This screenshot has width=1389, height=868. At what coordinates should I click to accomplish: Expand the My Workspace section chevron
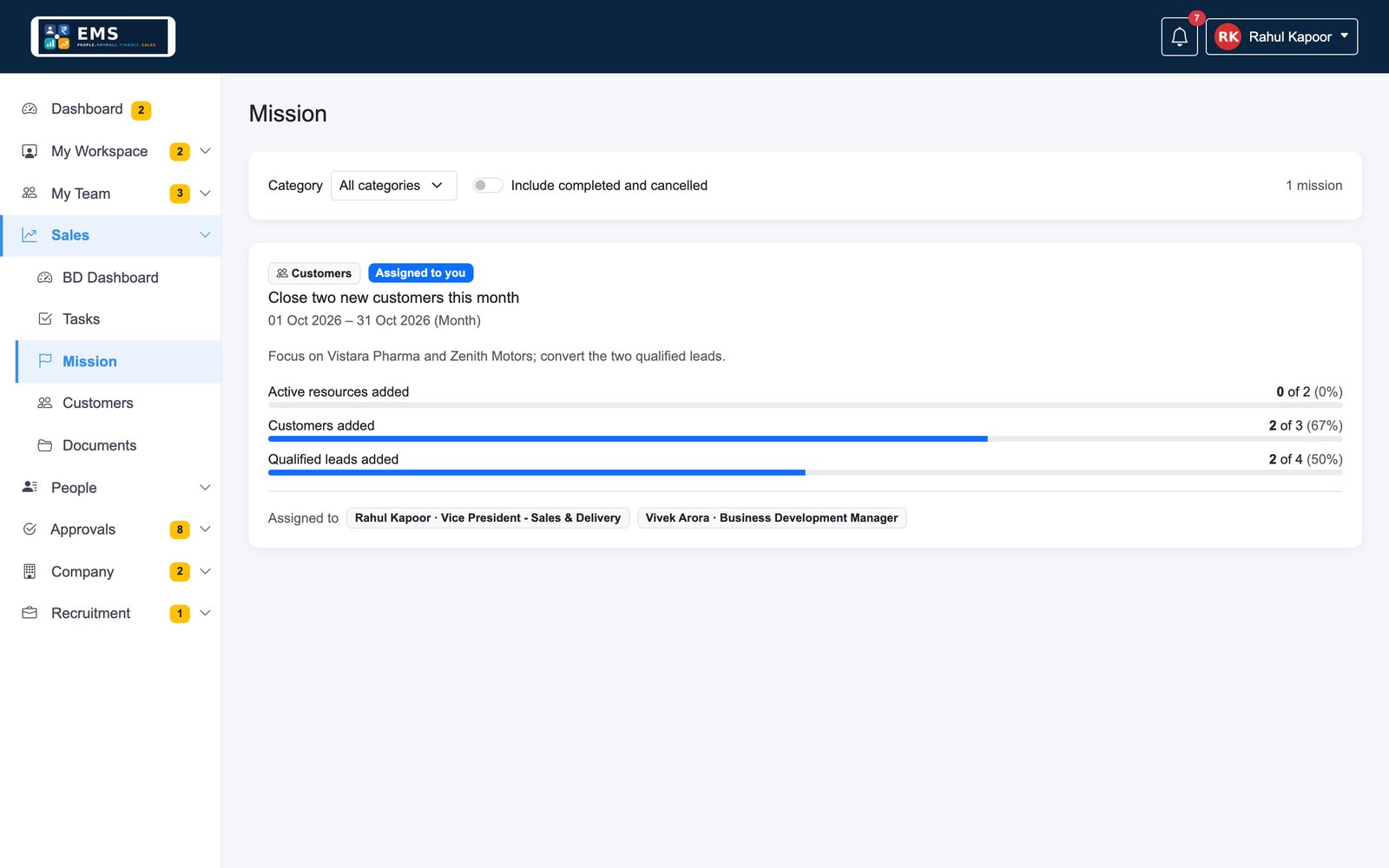tap(206, 151)
